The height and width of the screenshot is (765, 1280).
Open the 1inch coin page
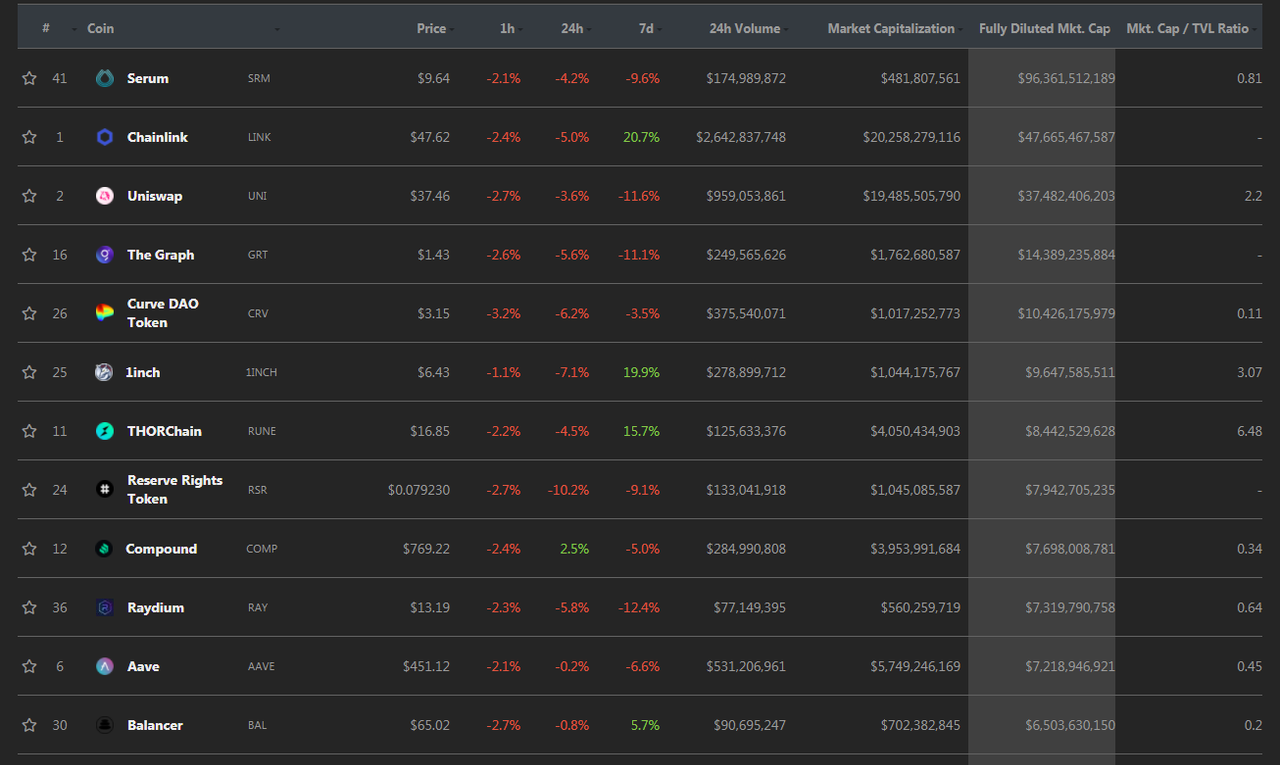pyautogui.click(x=144, y=372)
